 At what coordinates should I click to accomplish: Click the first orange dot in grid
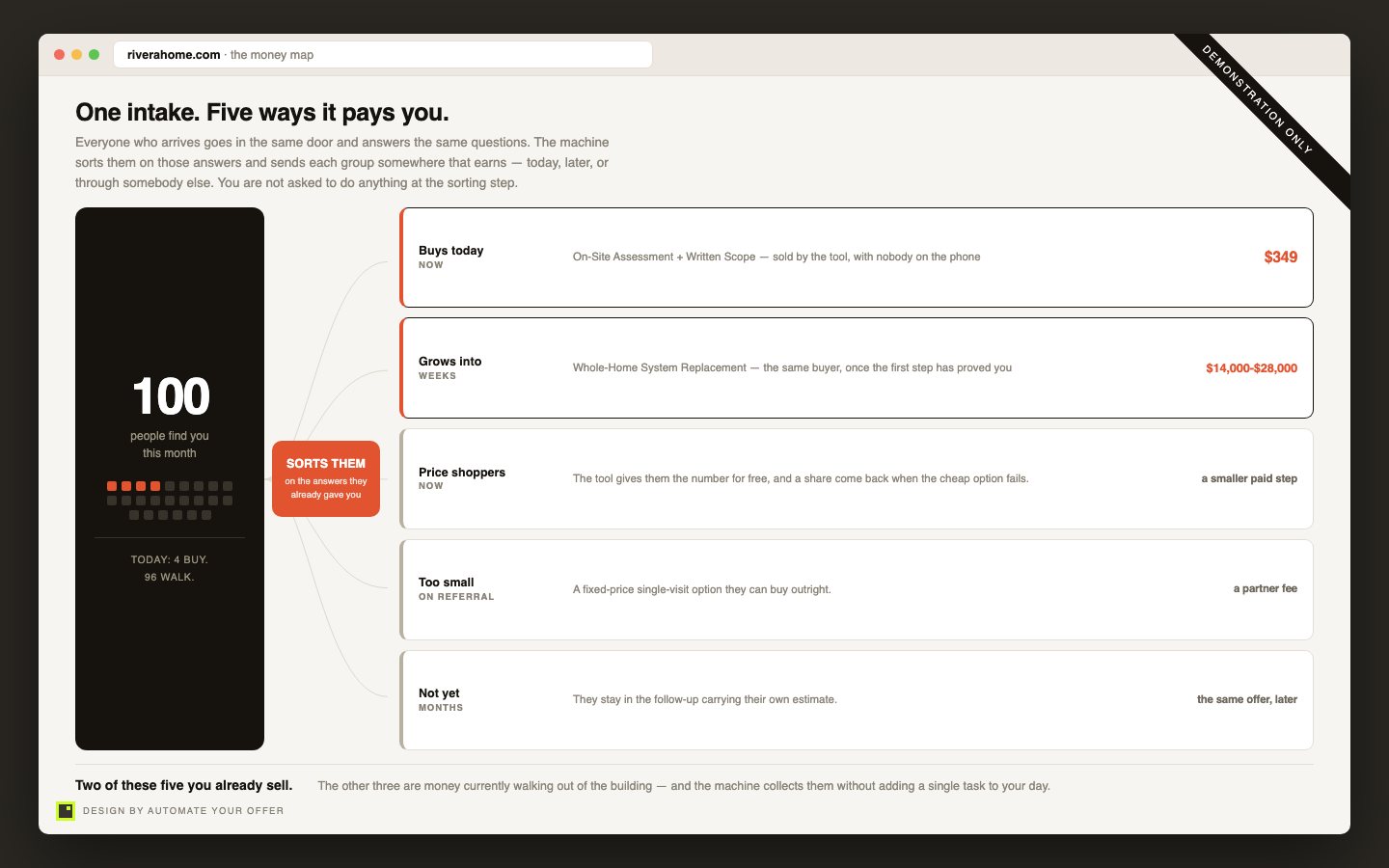(x=112, y=486)
